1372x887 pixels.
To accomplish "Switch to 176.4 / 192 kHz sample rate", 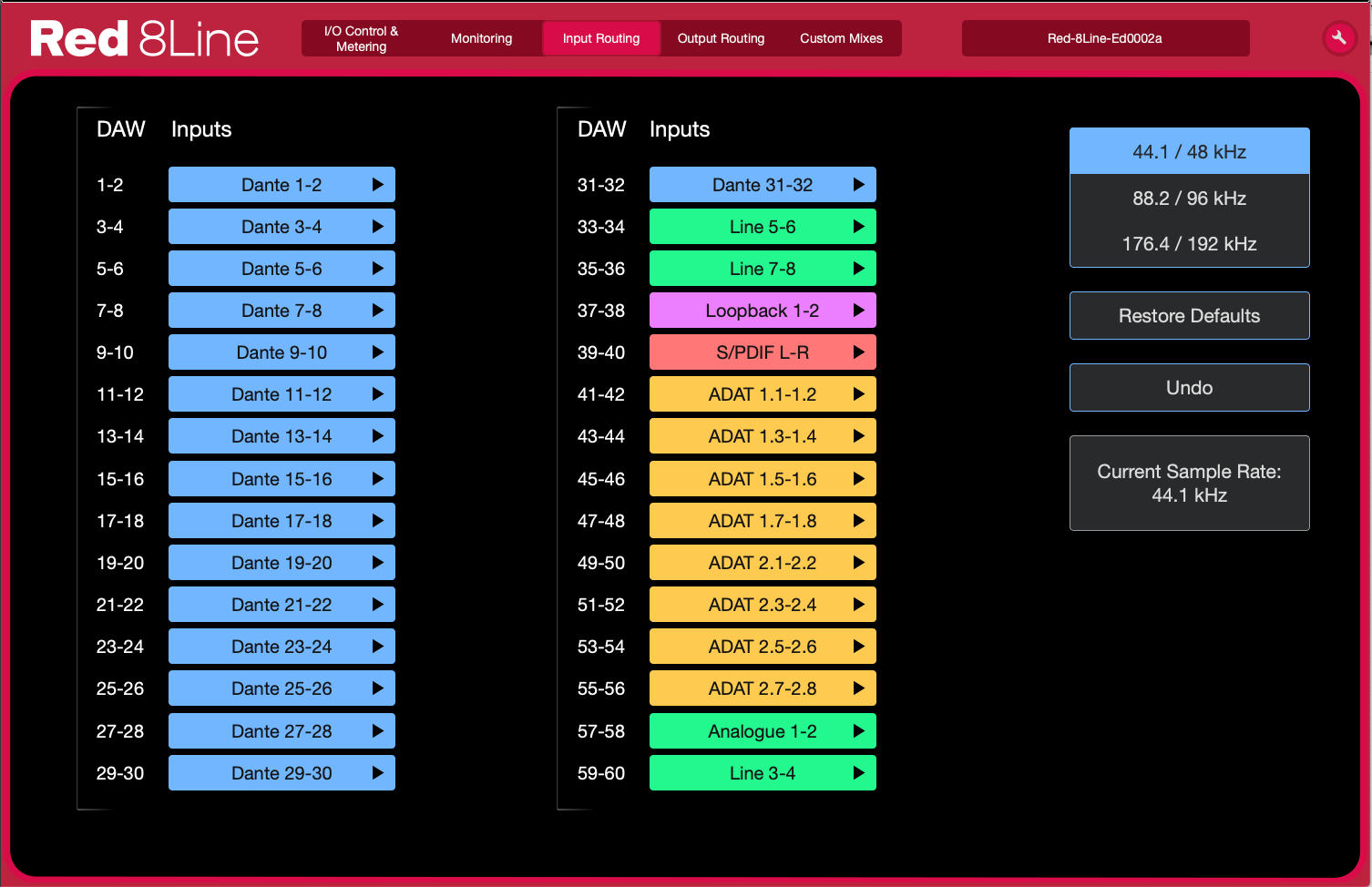I will pos(1189,244).
